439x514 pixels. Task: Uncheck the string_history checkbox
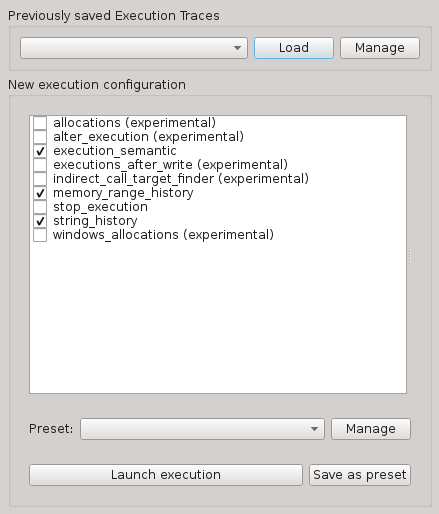(x=40, y=221)
